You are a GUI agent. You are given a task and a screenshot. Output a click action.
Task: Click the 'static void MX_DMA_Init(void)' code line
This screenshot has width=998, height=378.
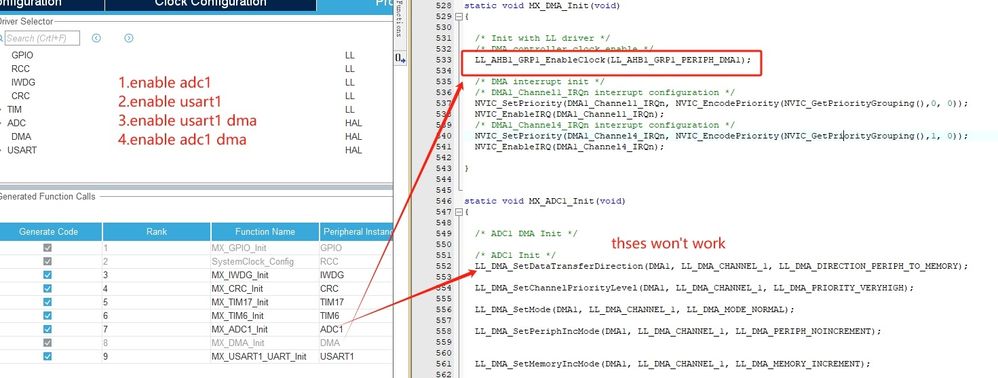[542, 6]
